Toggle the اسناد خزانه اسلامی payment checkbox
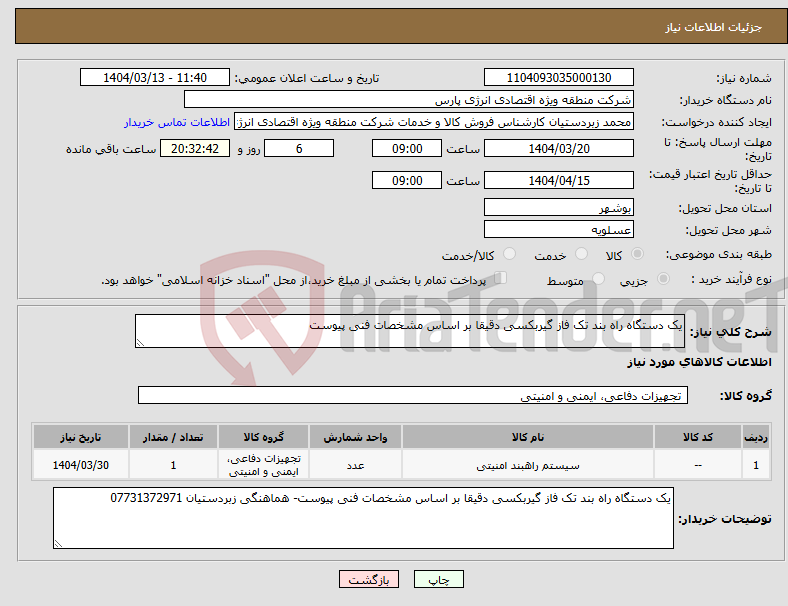Viewport: 788px width, 606px height. coord(500,278)
